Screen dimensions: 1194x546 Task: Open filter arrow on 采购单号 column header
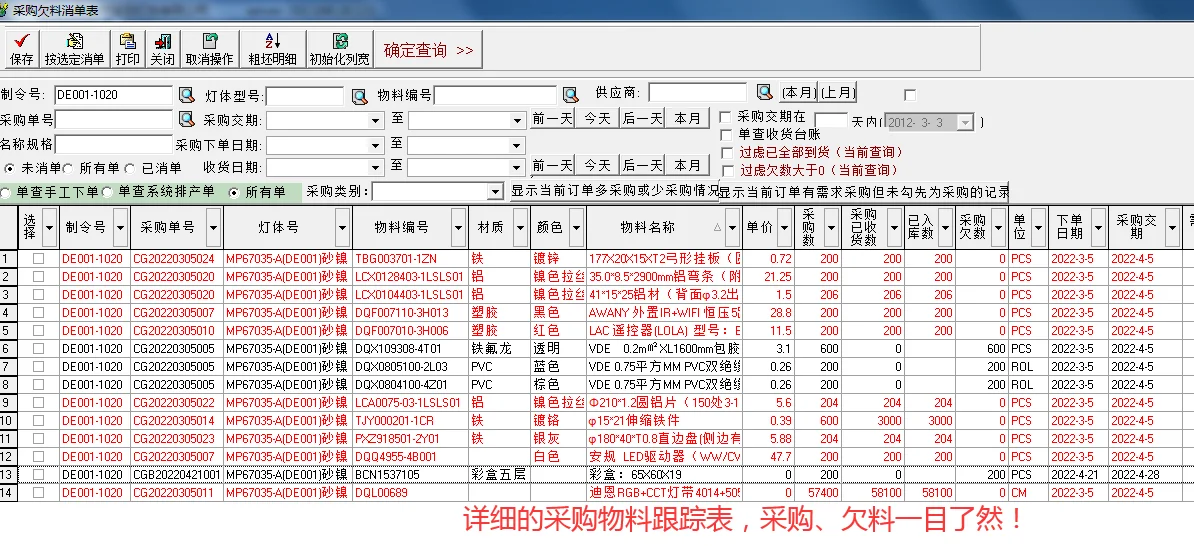212,227
